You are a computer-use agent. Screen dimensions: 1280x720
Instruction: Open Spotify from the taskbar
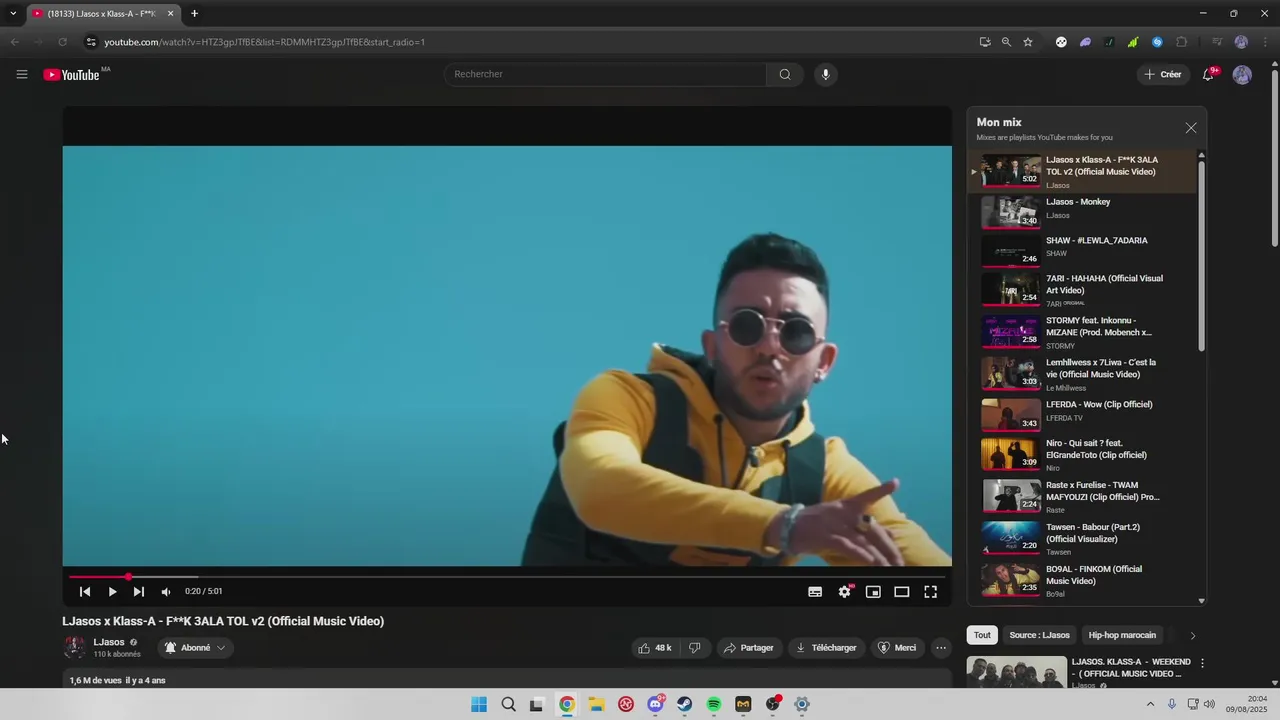pos(714,705)
